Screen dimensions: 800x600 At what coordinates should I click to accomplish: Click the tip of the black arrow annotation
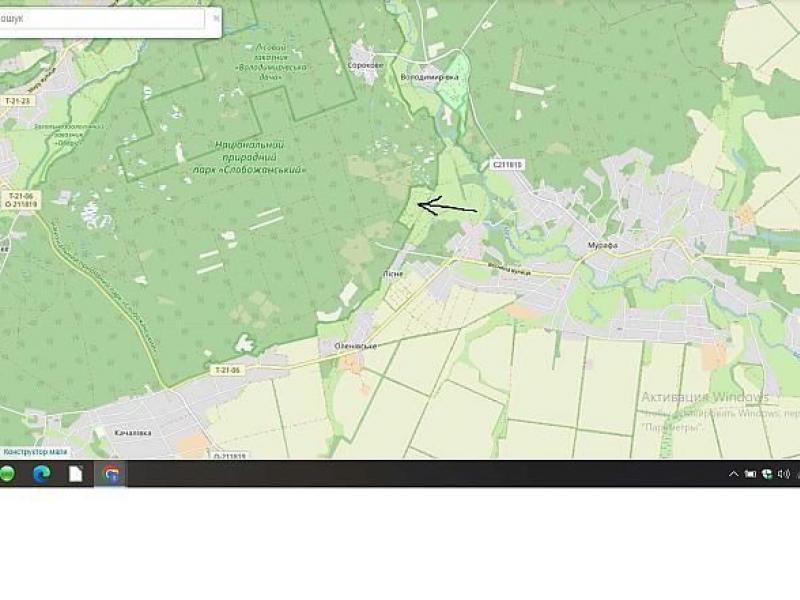click(419, 206)
